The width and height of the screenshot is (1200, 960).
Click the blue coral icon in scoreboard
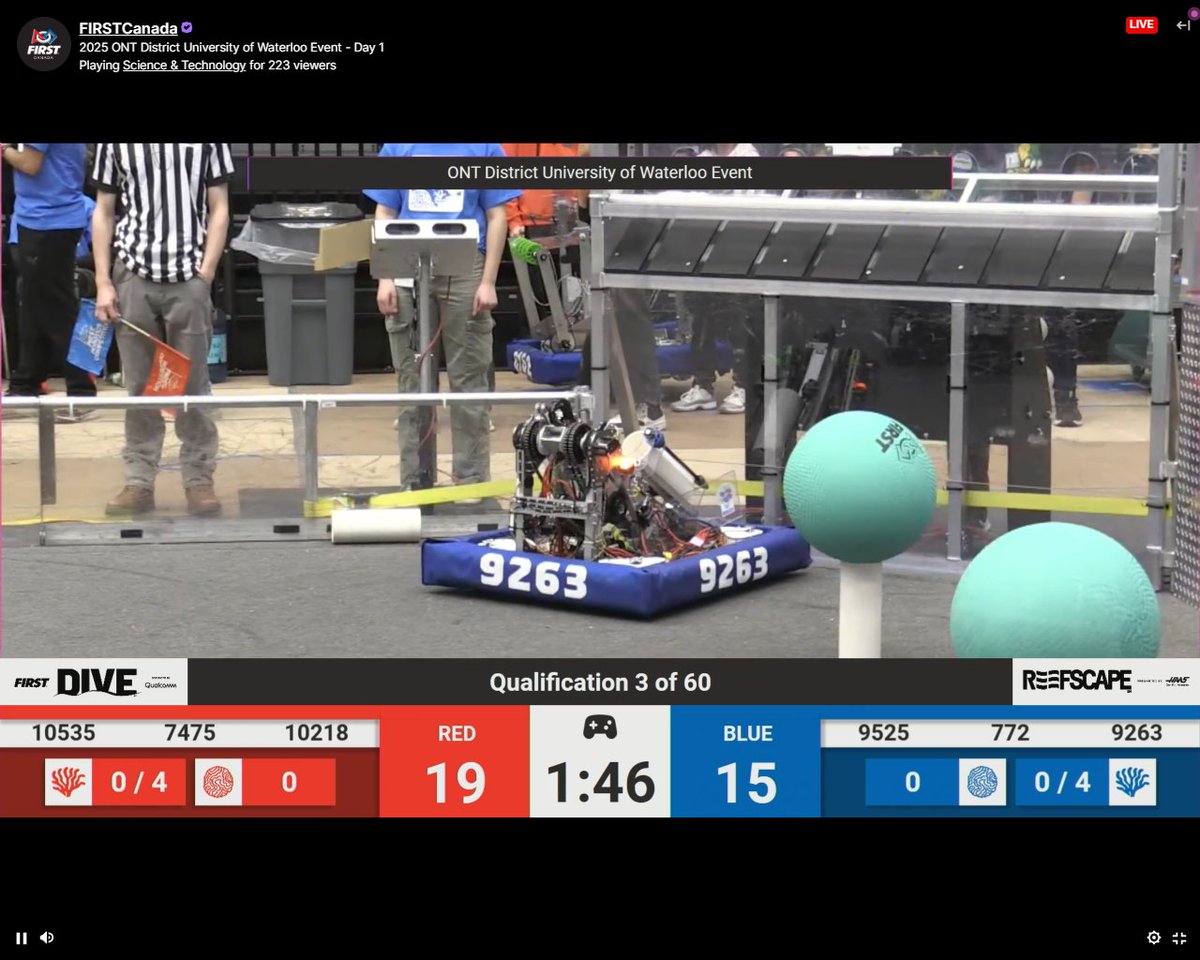tap(1132, 782)
